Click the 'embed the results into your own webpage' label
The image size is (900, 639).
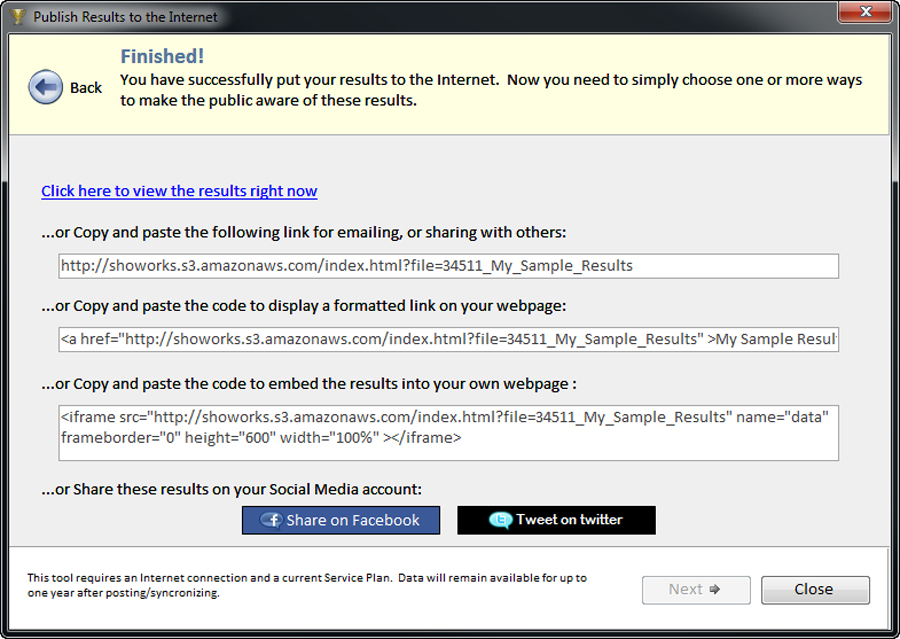[x=309, y=383]
